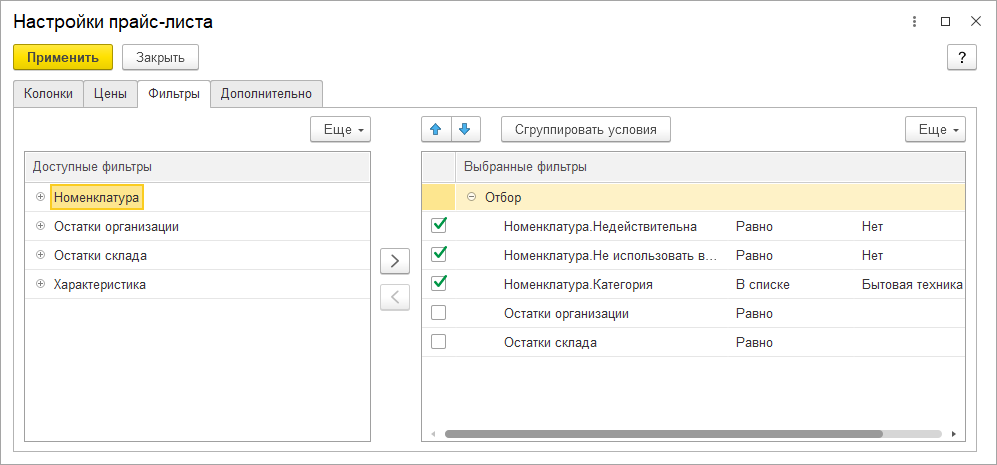Add filter using right arrow button

395,261
